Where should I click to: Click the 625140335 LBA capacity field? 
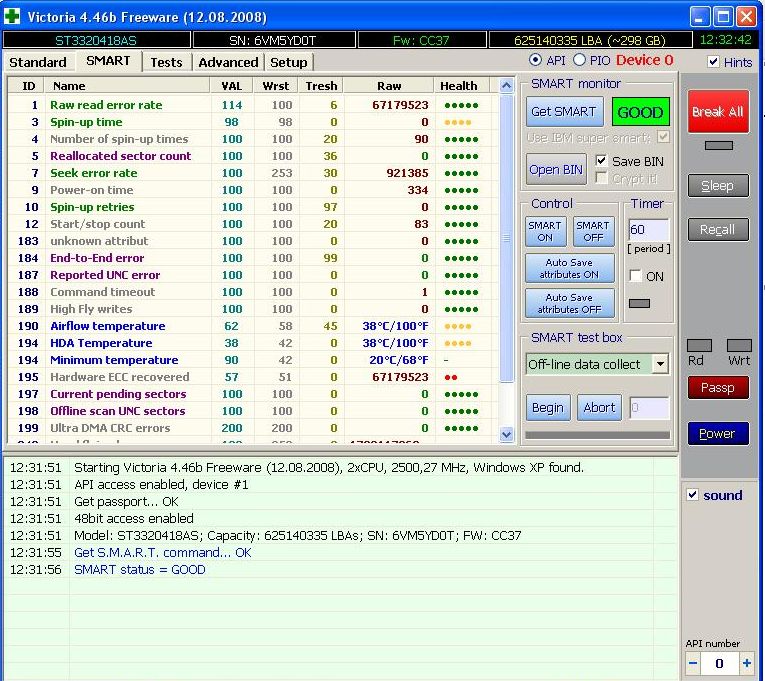[590, 40]
